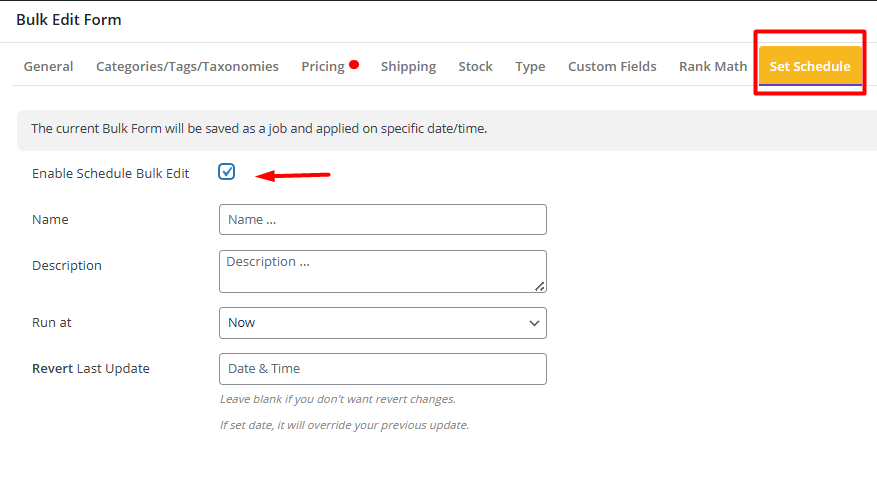Open the Stock tab
The width and height of the screenshot is (877, 478).
pos(475,67)
